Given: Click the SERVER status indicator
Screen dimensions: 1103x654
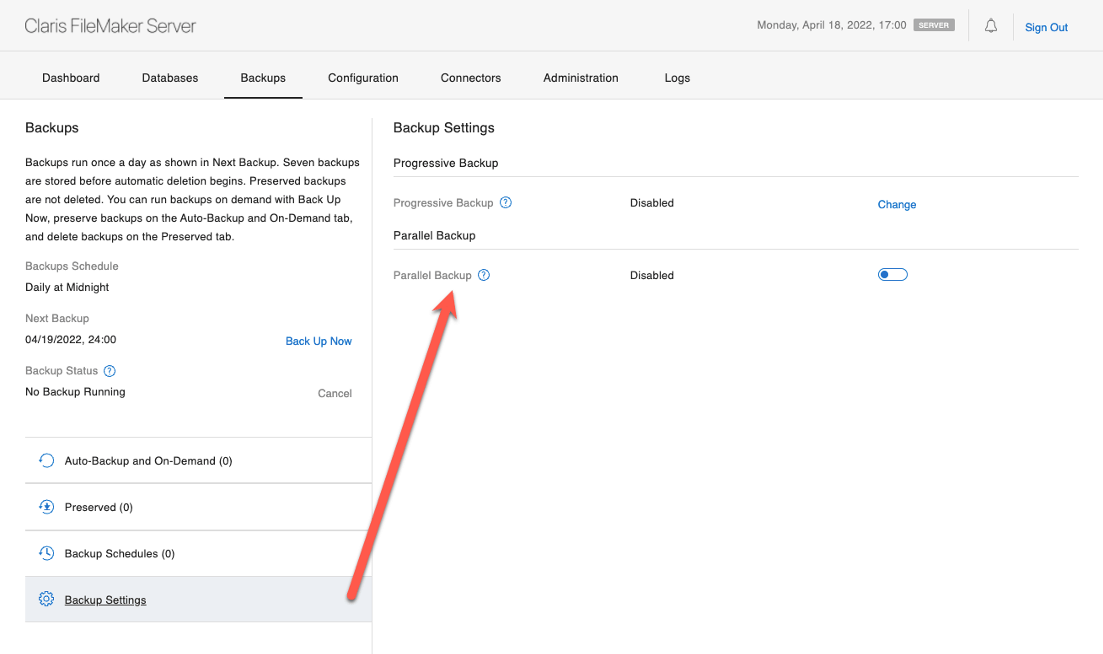Looking at the screenshot, I should coord(933,25).
